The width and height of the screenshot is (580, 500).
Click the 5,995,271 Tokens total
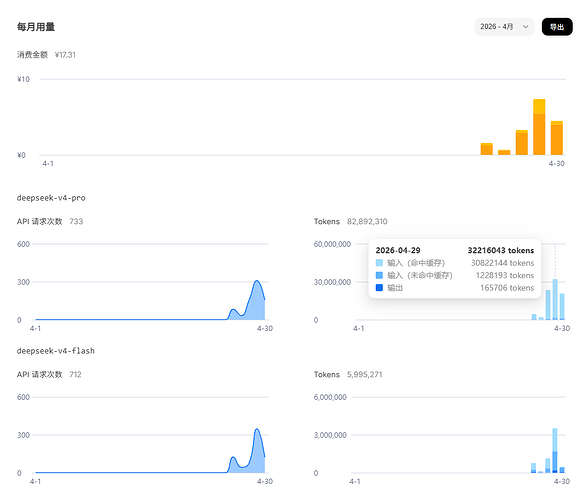click(x=364, y=374)
